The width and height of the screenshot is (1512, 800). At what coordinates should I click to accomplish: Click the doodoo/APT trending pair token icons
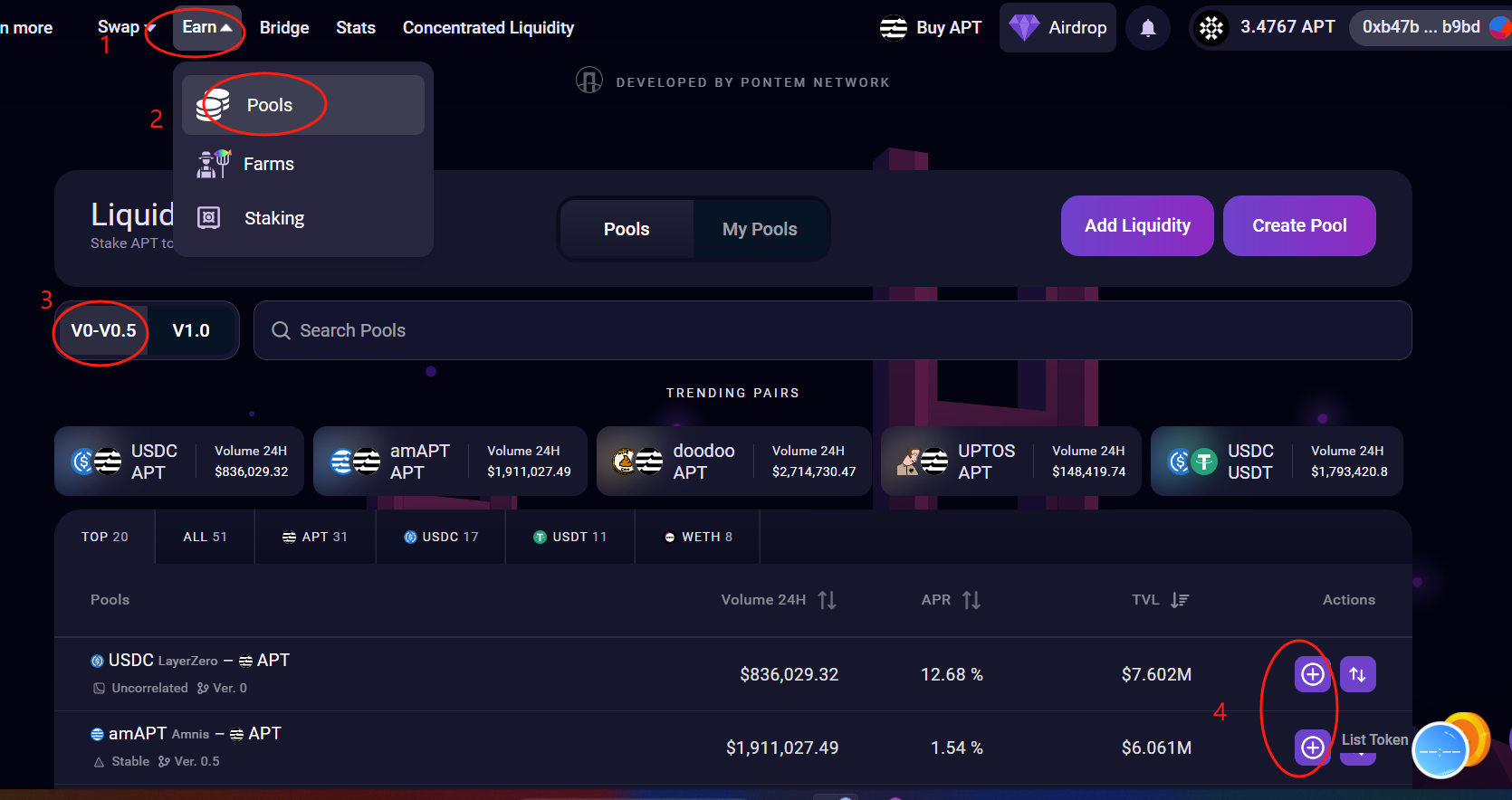[638, 462]
